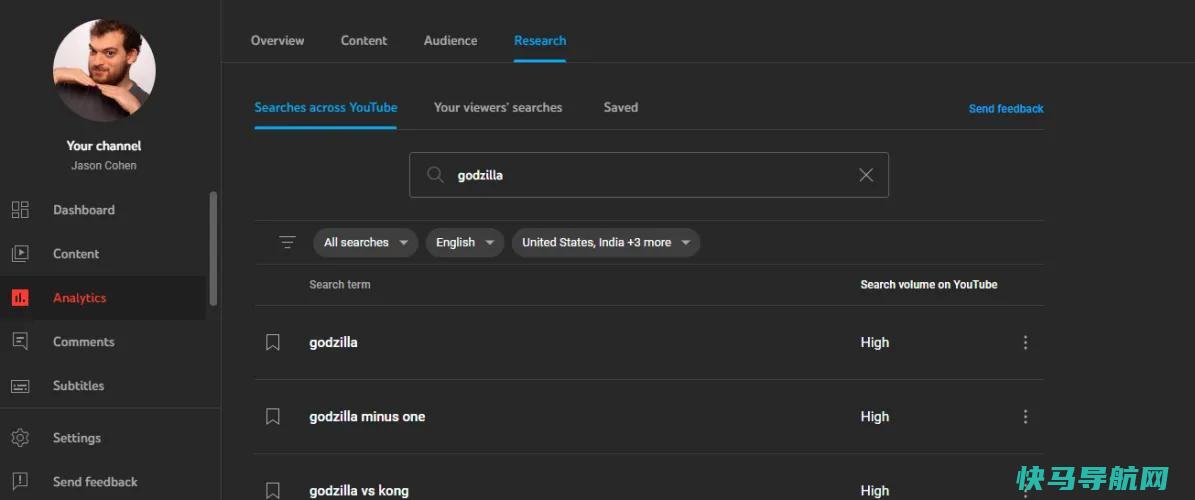Select the red Analytics bar-chart icon
This screenshot has width=1195, height=500.
(x=21, y=297)
